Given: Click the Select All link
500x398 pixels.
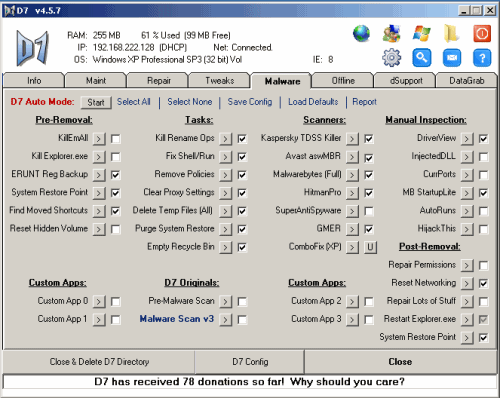Looking at the screenshot, I should (x=134, y=102).
